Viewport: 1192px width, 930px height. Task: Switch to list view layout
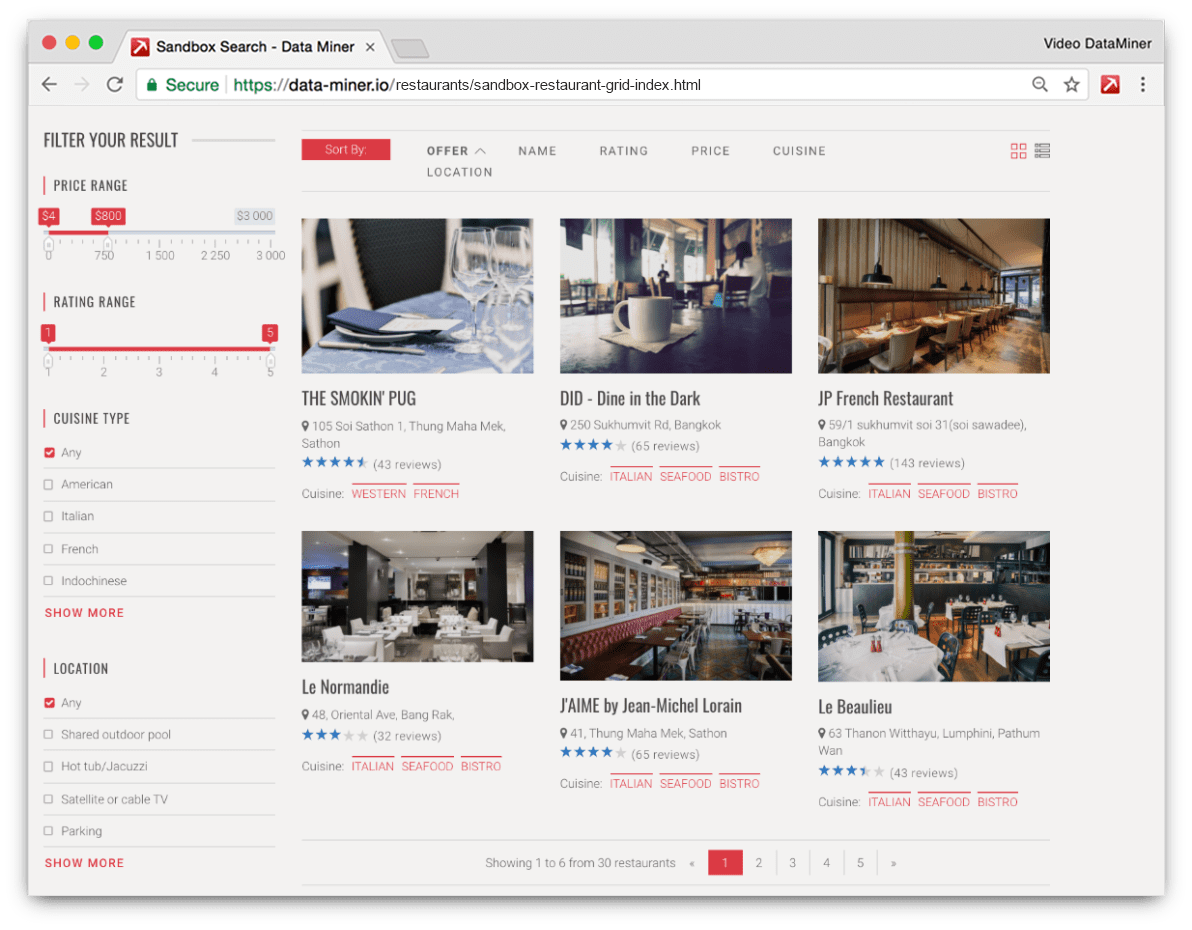(1042, 150)
